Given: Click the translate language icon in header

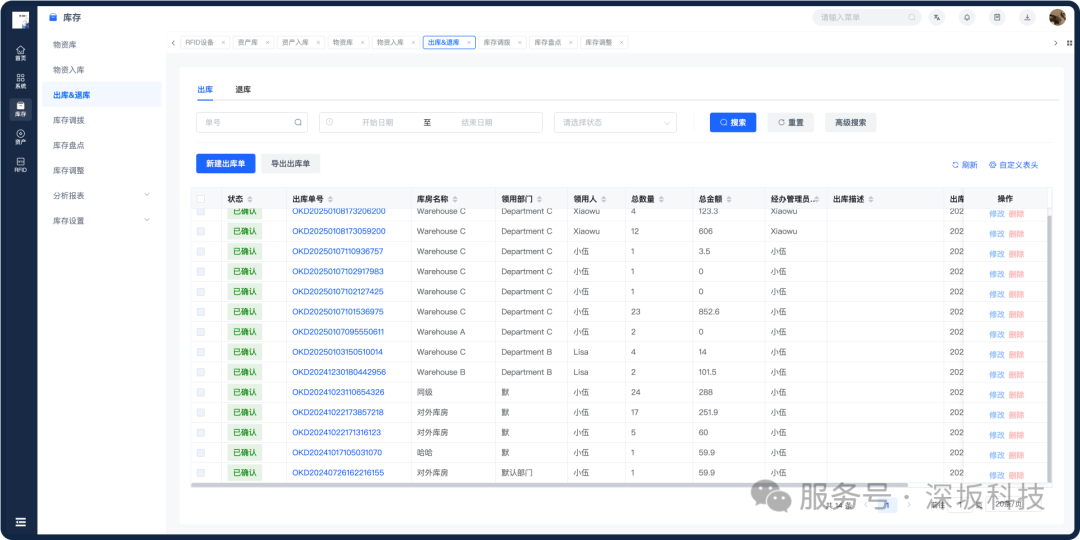Looking at the screenshot, I should [937, 18].
